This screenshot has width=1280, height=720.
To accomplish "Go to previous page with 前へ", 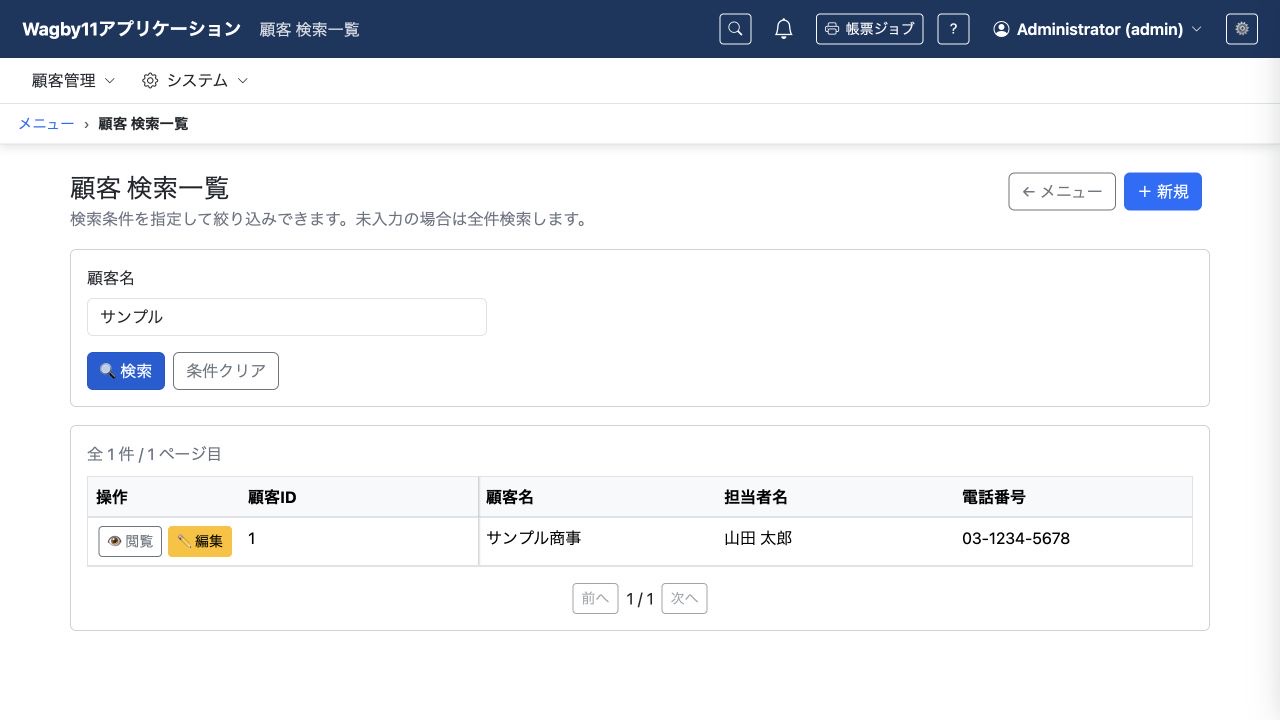I will coord(595,599).
